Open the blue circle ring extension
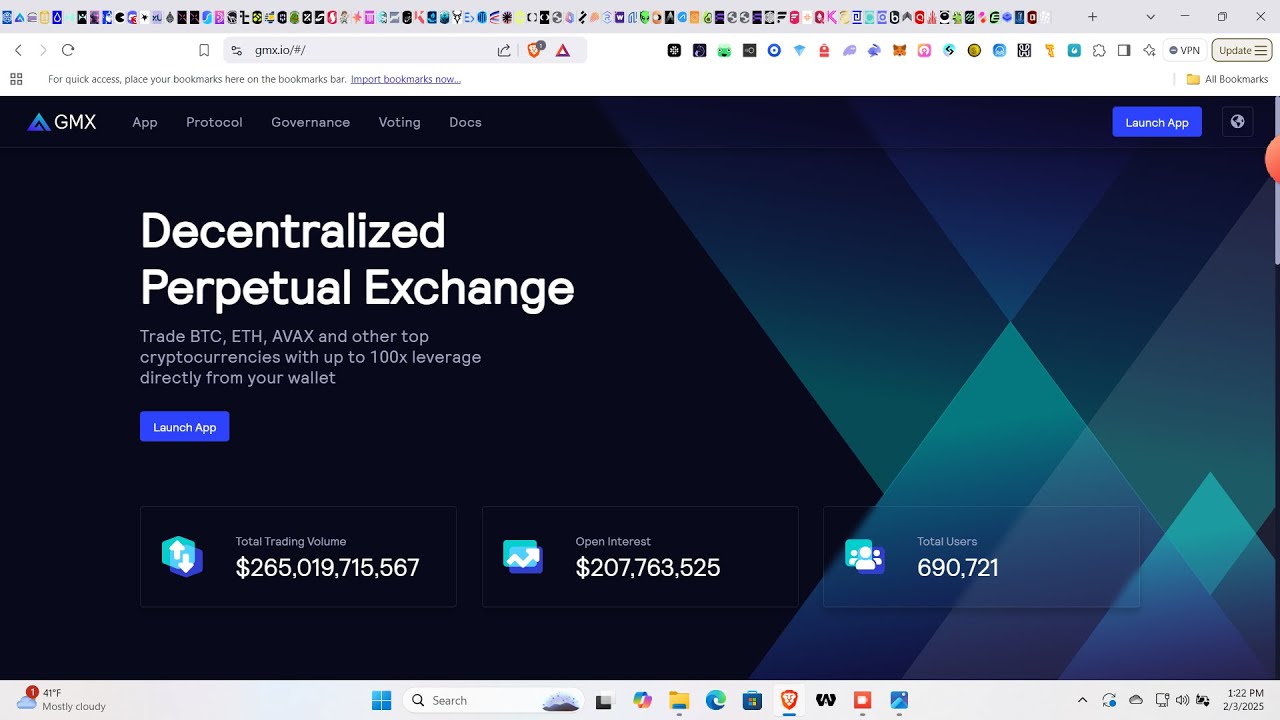Screen dimensions: 1280x720 tap(774, 50)
